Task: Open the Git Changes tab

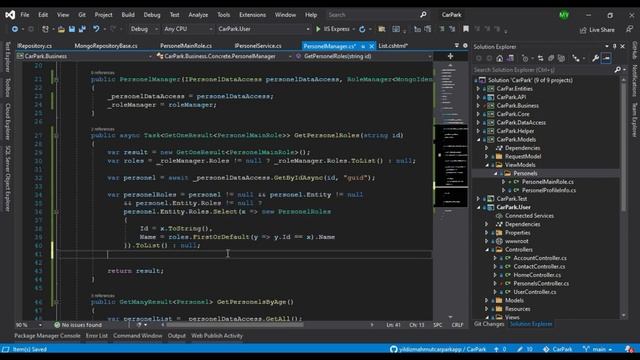Action: pos(489,324)
